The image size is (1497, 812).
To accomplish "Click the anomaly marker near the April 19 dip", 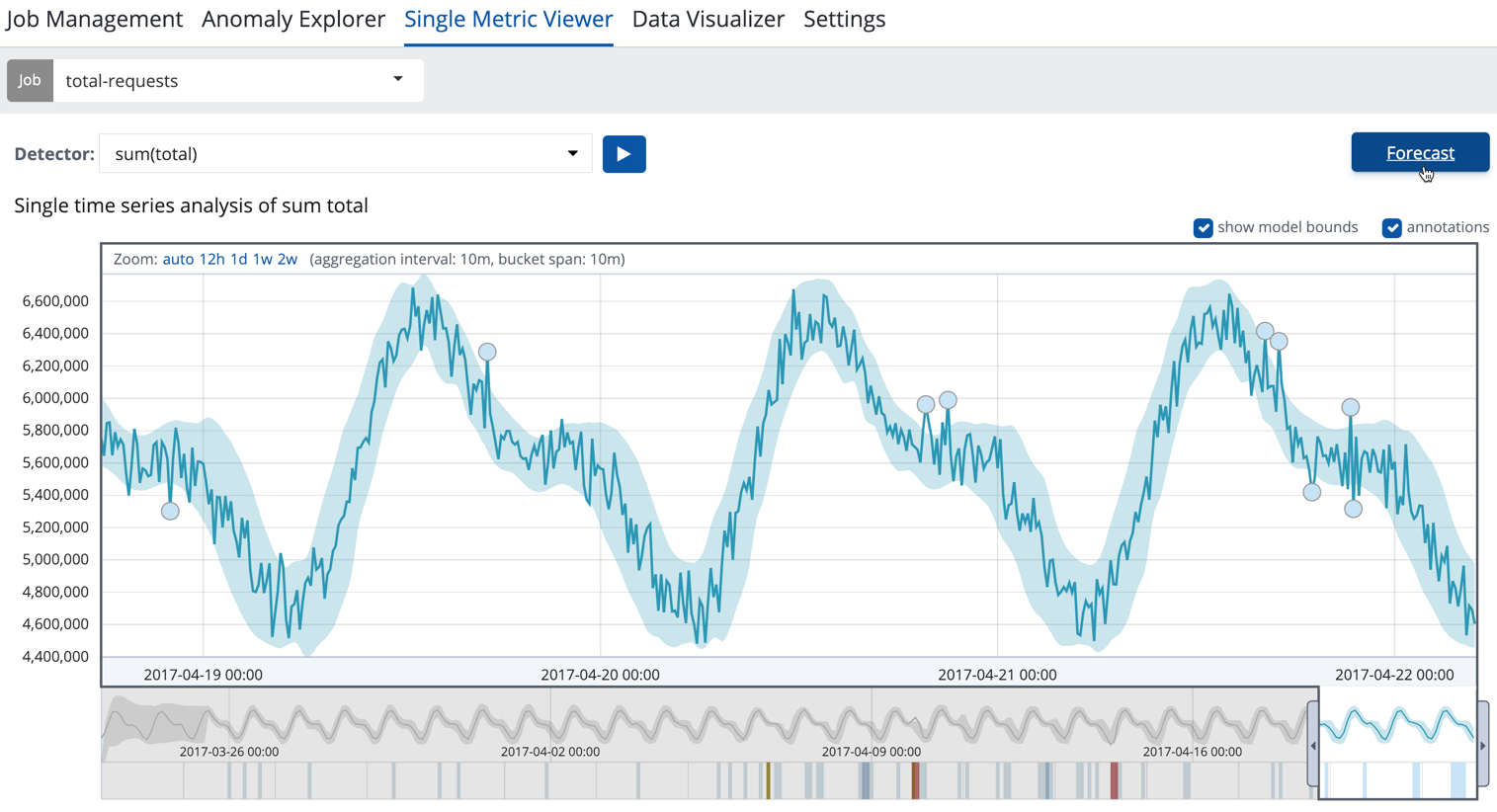I will [x=170, y=511].
